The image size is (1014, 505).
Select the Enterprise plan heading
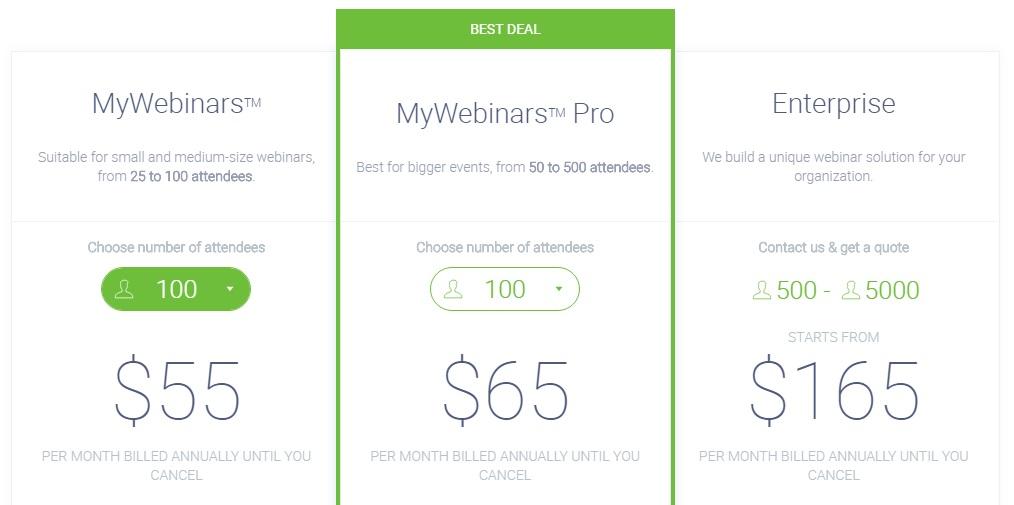pyautogui.click(x=834, y=103)
